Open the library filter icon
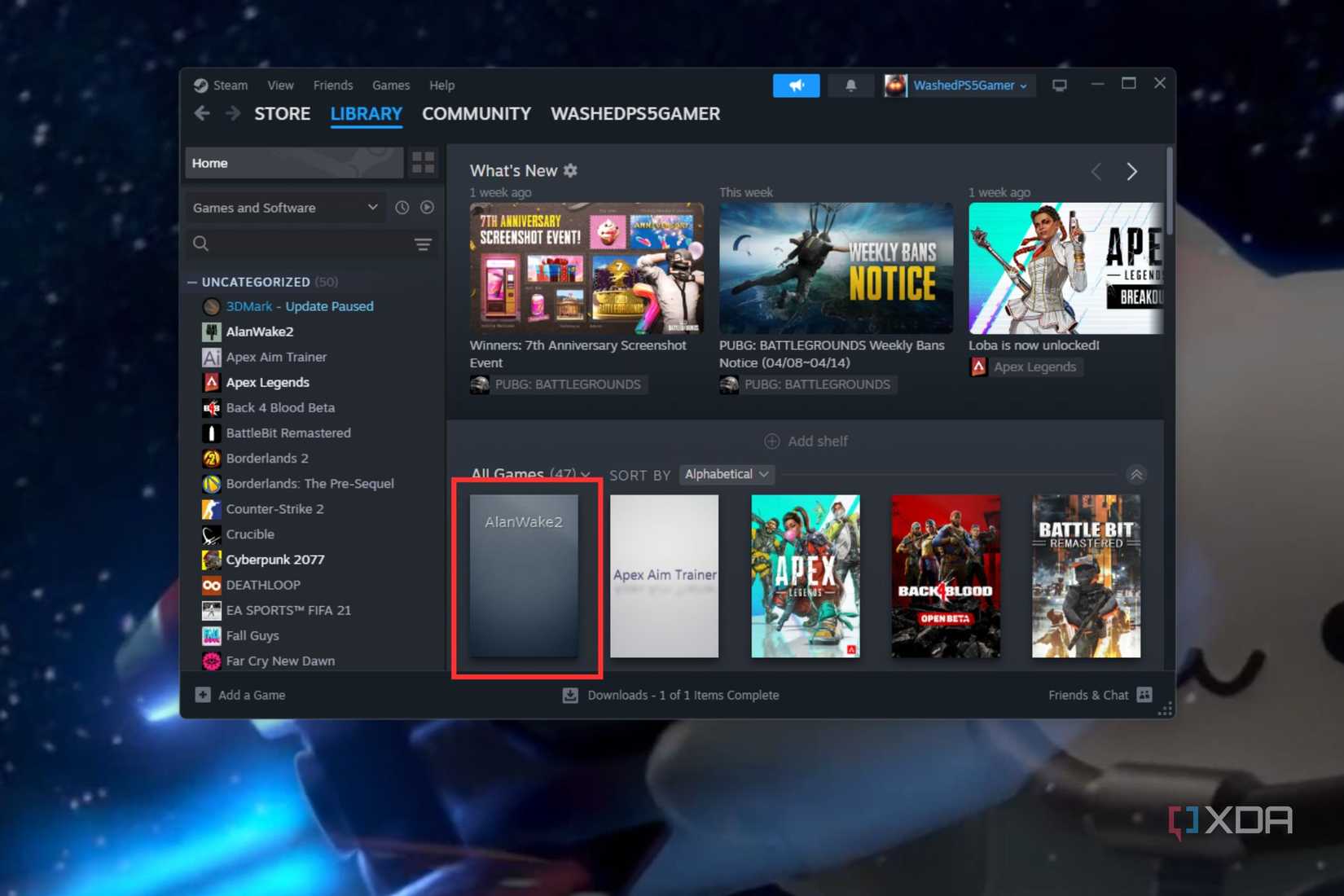This screenshot has height=896, width=1344. [x=422, y=244]
